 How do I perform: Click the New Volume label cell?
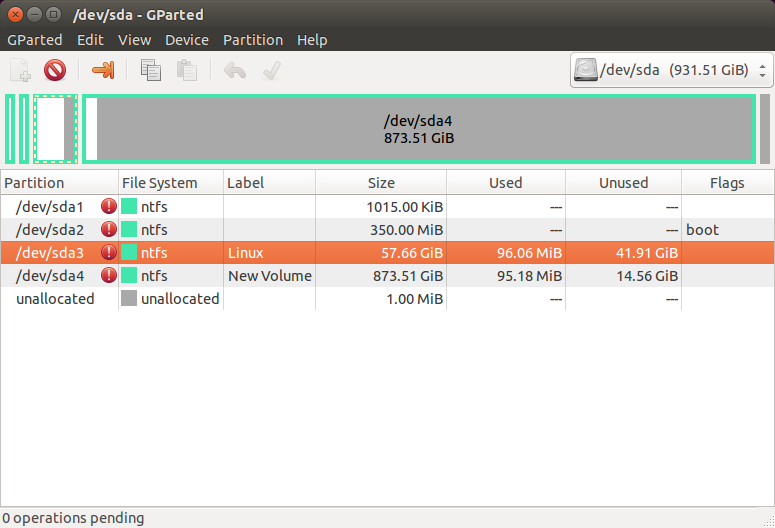(x=270, y=276)
